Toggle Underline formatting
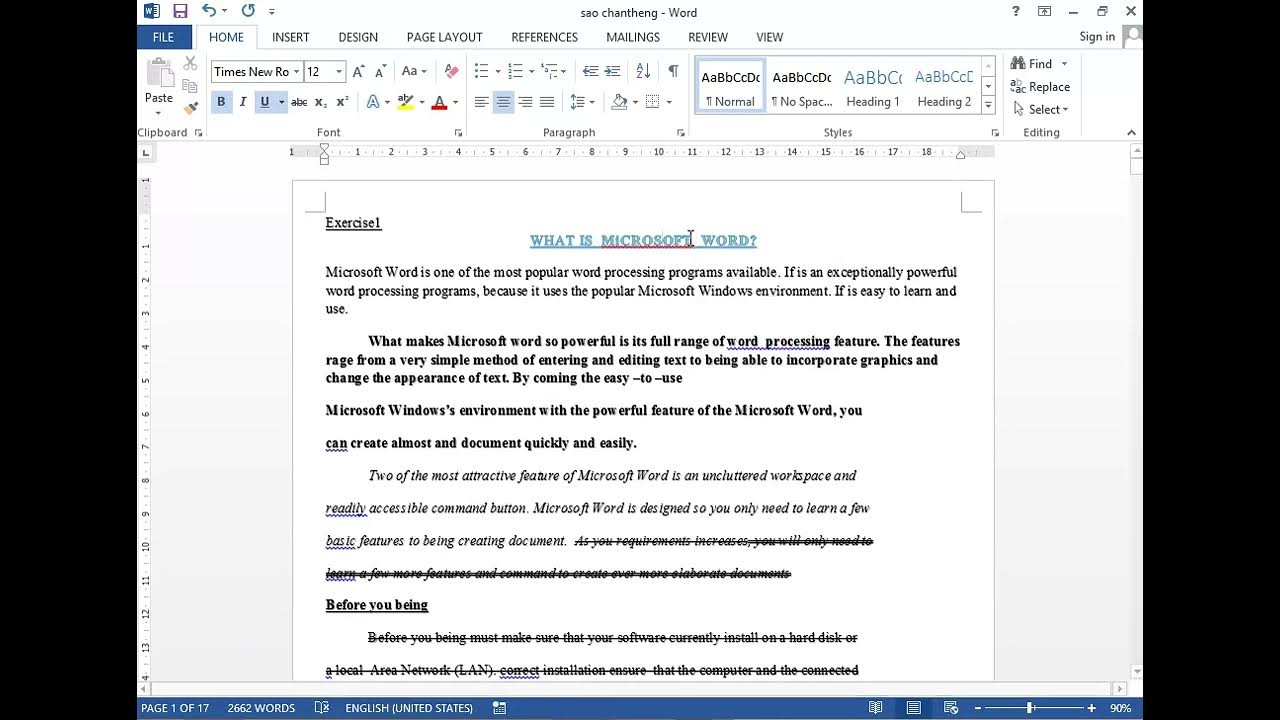 tap(265, 102)
